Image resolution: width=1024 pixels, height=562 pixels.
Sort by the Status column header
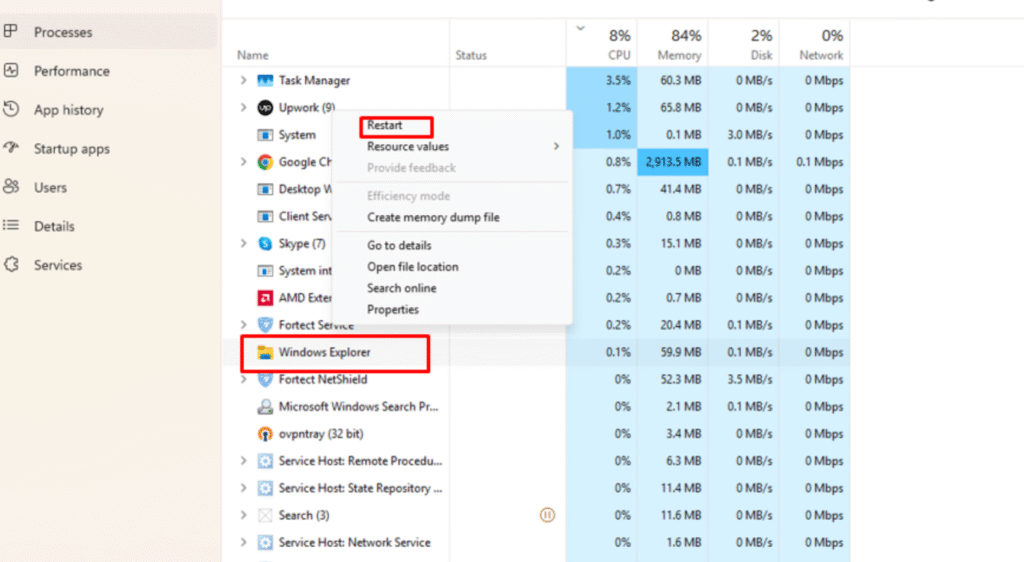coord(471,55)
